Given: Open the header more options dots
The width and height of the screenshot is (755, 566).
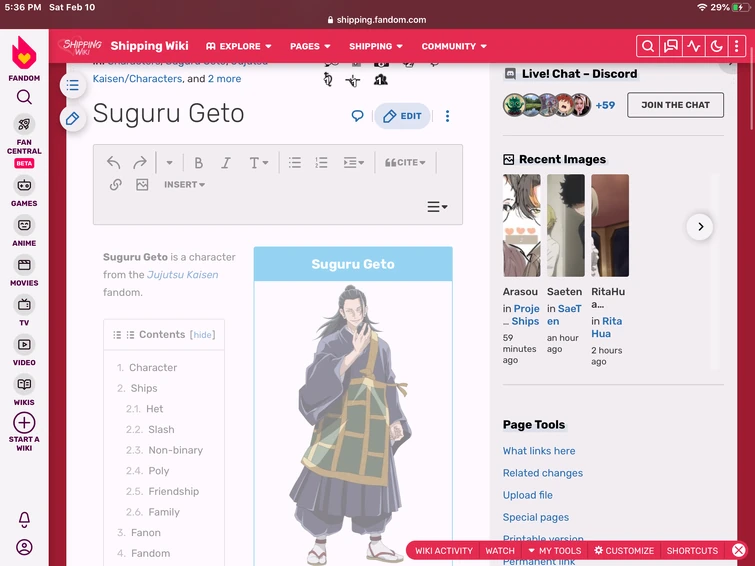Looking at the screenshot, I should [737, 46].
